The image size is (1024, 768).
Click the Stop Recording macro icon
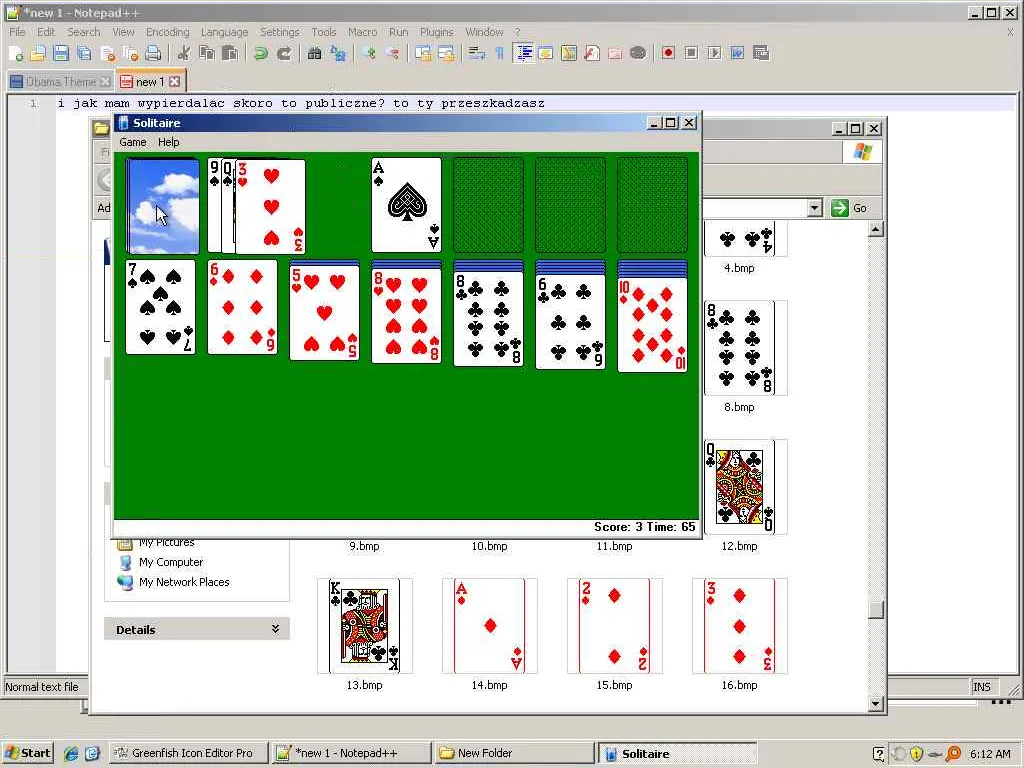691,54
